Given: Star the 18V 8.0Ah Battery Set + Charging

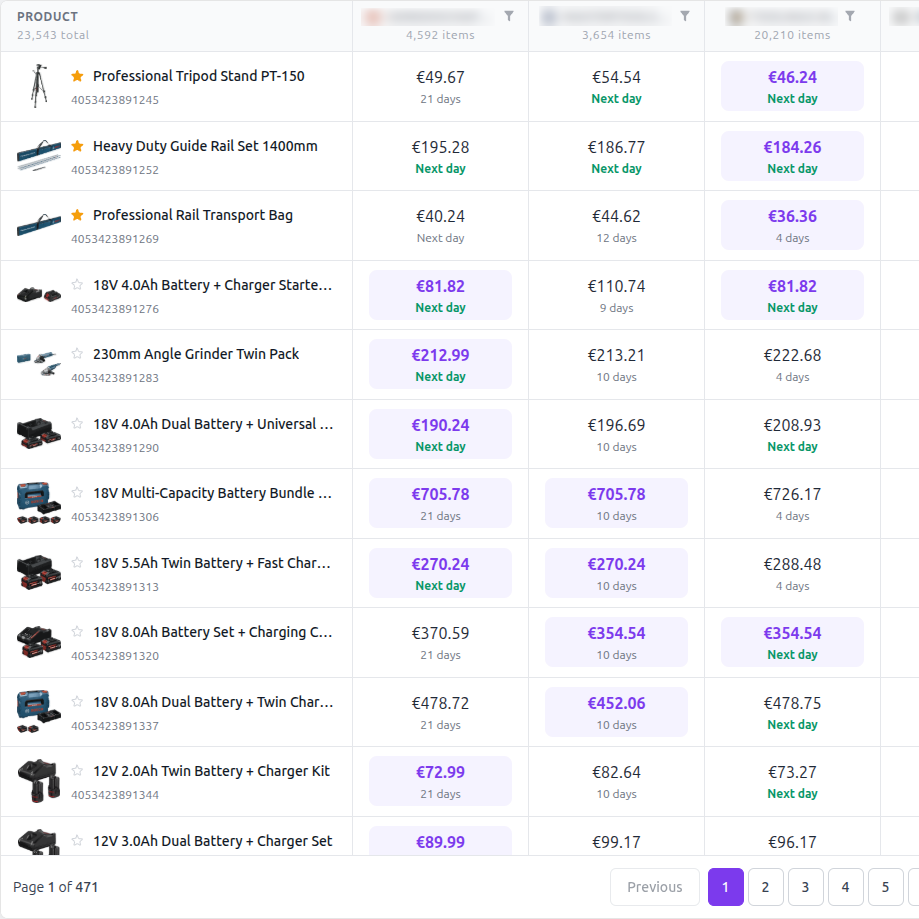Looking at the screenshot, I should [x=77, y=632].
